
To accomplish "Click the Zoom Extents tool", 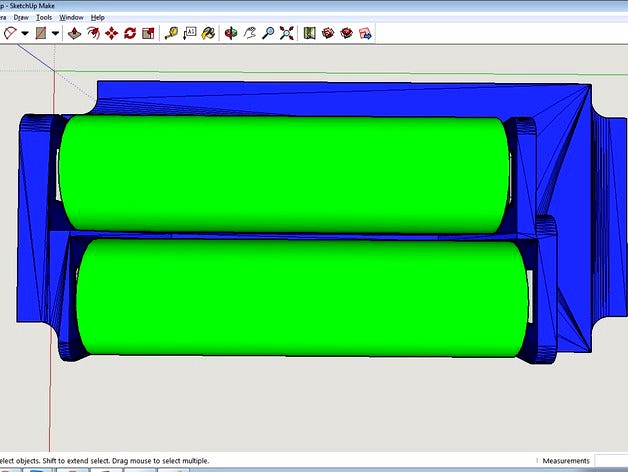I will tap(287, 33).
